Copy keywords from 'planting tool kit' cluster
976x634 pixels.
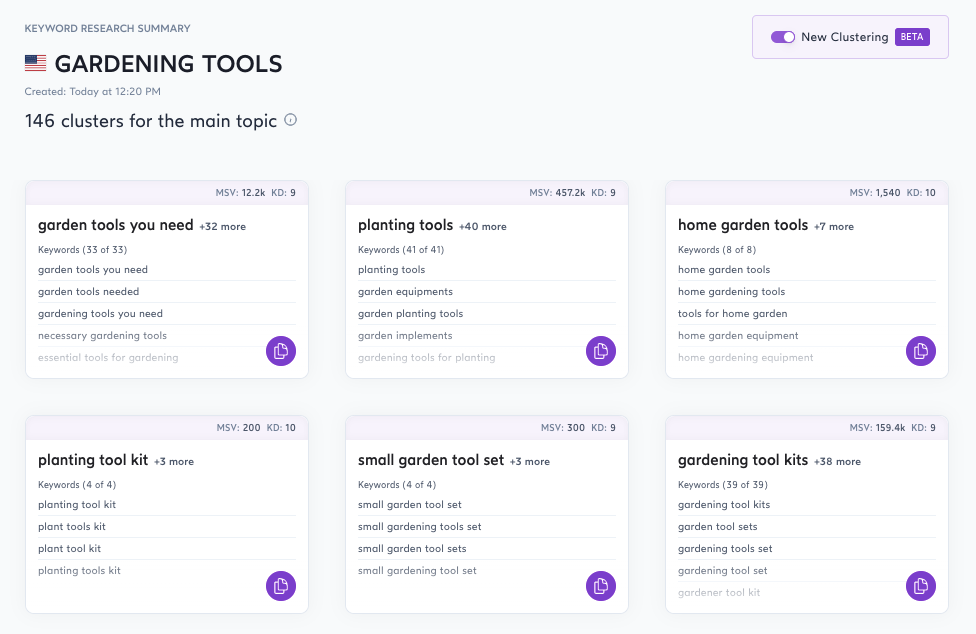point(281,586)
